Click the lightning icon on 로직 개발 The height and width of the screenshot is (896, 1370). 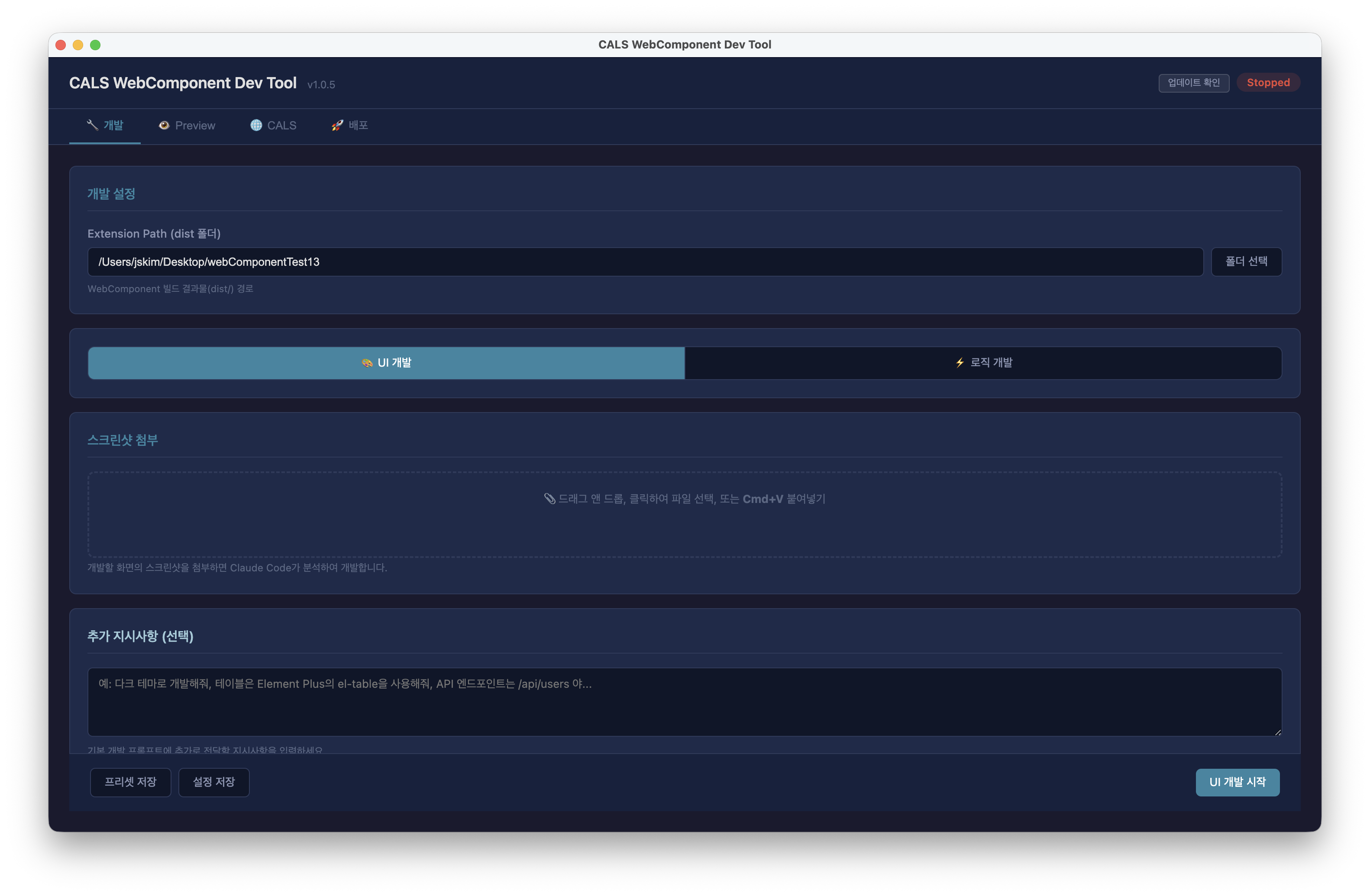pos(960,363)
